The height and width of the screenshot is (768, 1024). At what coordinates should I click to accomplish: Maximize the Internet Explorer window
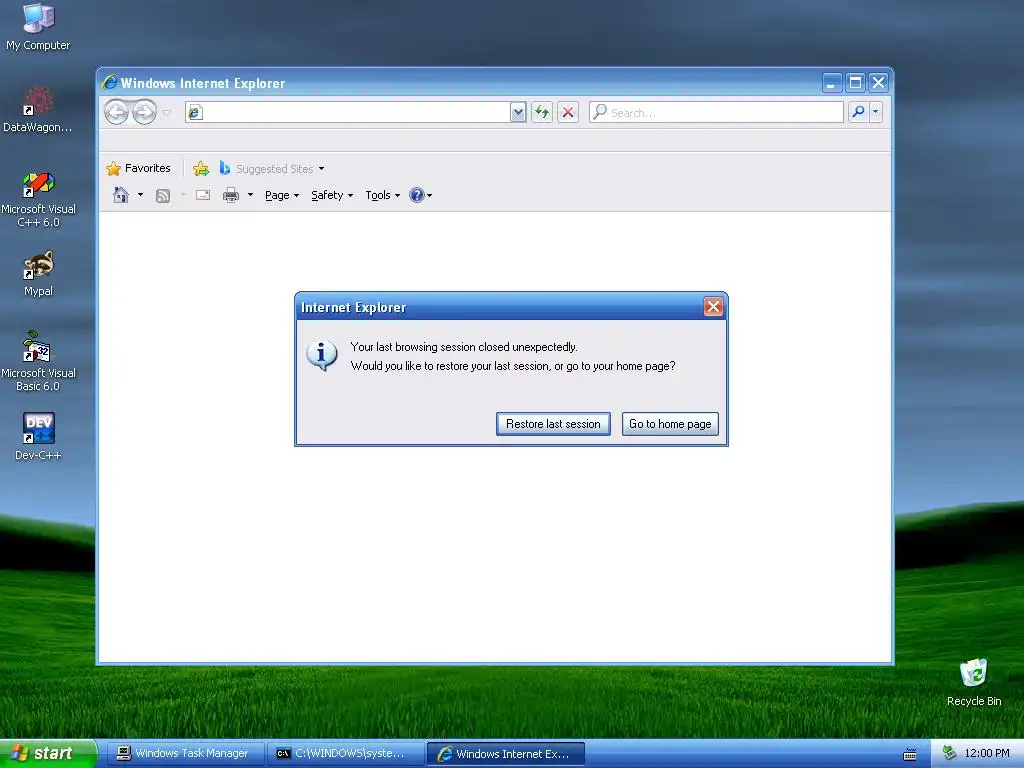point(855,83)
